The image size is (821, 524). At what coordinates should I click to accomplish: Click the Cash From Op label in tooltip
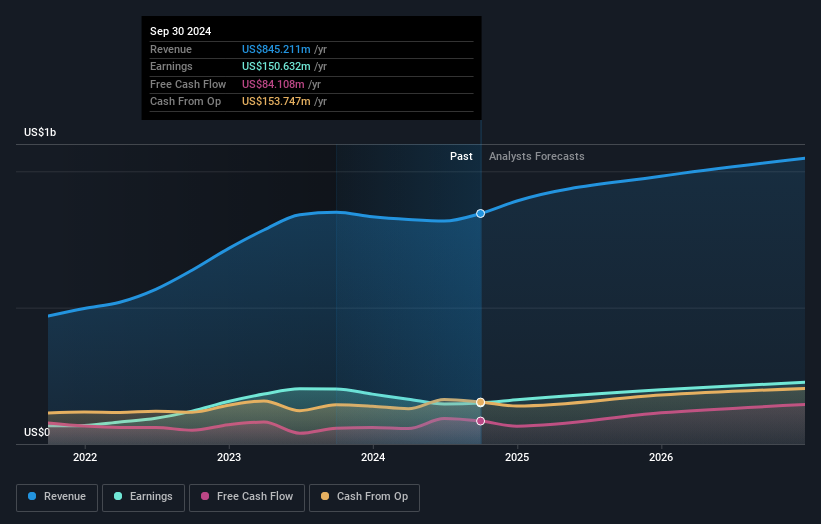pos(185,102)
